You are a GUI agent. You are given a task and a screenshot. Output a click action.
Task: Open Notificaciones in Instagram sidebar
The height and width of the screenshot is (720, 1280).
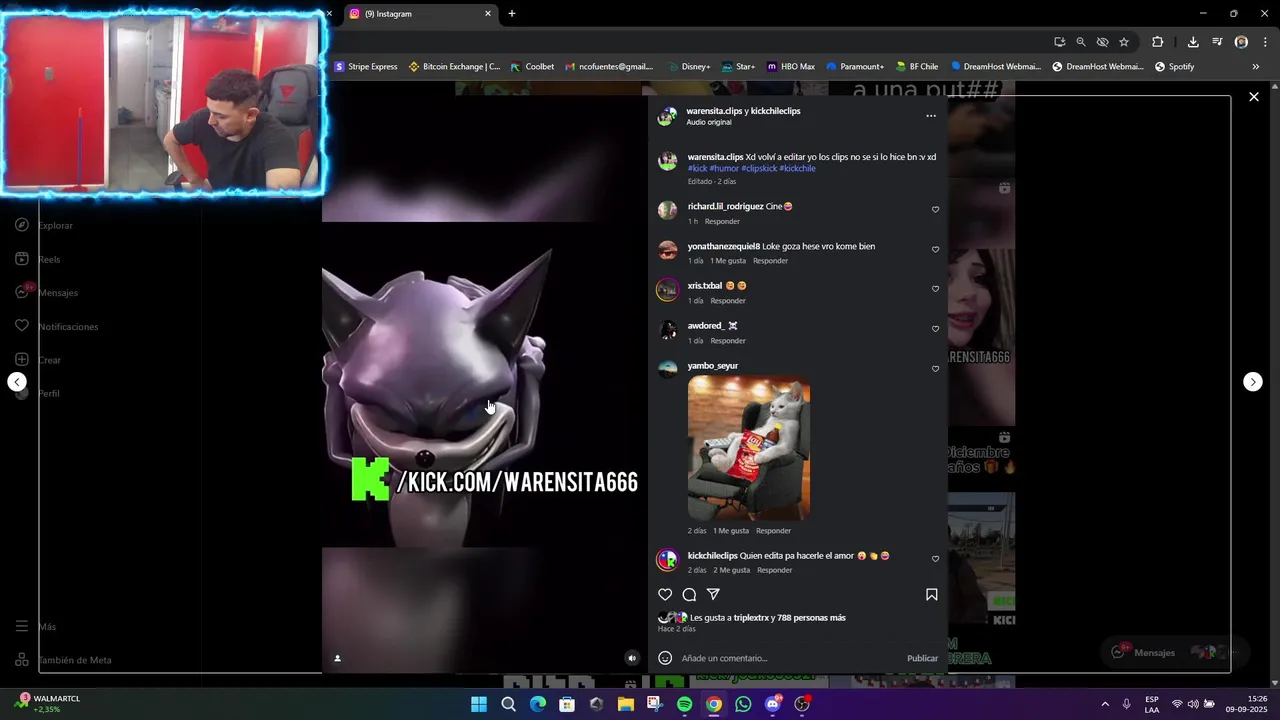(57, 326)
